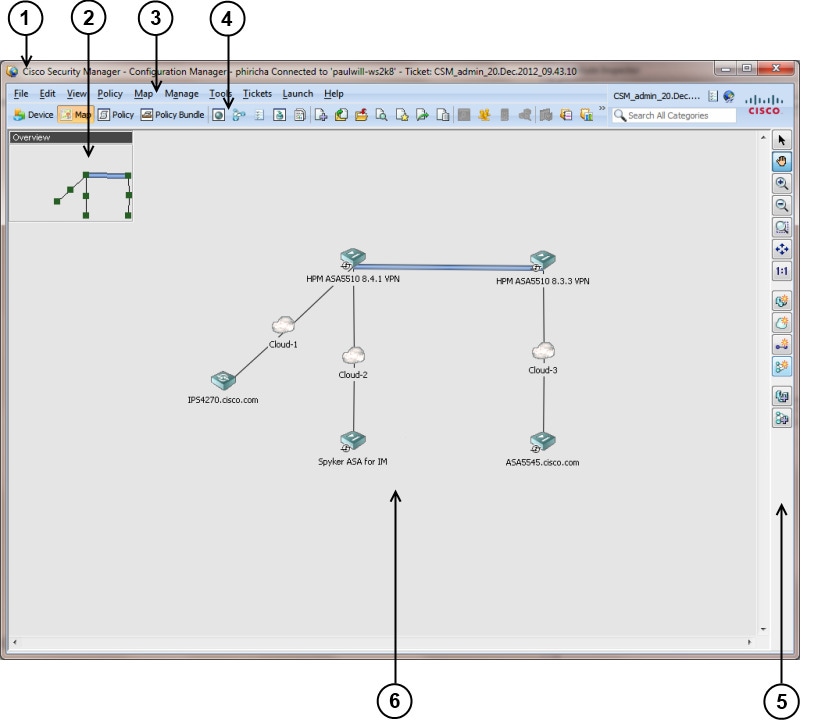
Task: Switch to Device view
Action: pos(33,115)
